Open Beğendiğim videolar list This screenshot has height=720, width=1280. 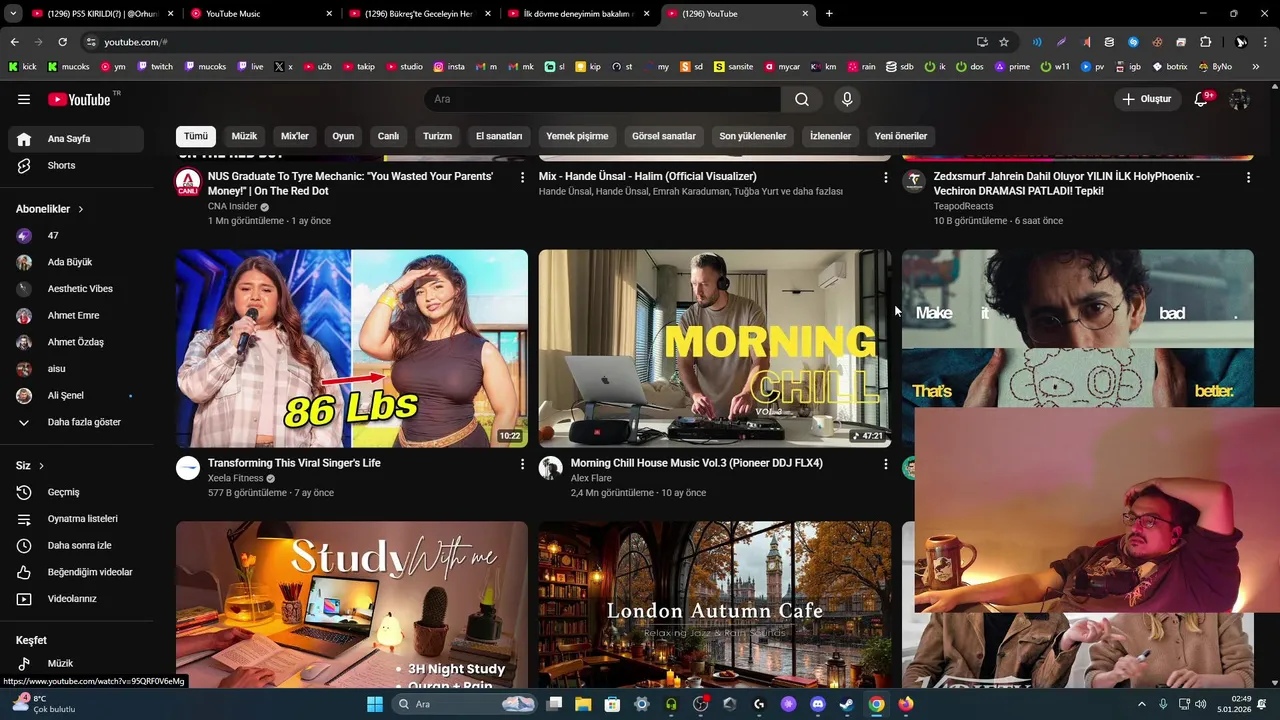pyautogui.click(x=76, y=572)
